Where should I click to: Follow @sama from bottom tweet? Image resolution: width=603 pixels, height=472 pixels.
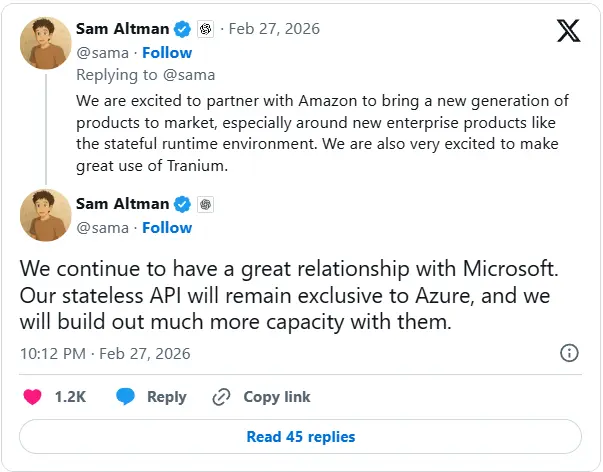(167, 227)
